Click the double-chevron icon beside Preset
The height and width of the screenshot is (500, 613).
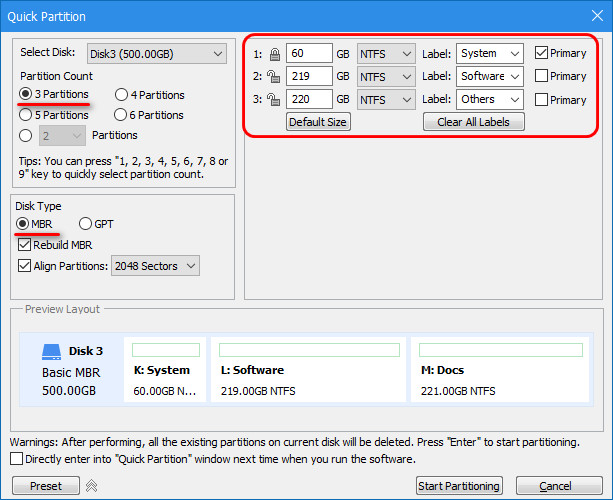point(91,486)
